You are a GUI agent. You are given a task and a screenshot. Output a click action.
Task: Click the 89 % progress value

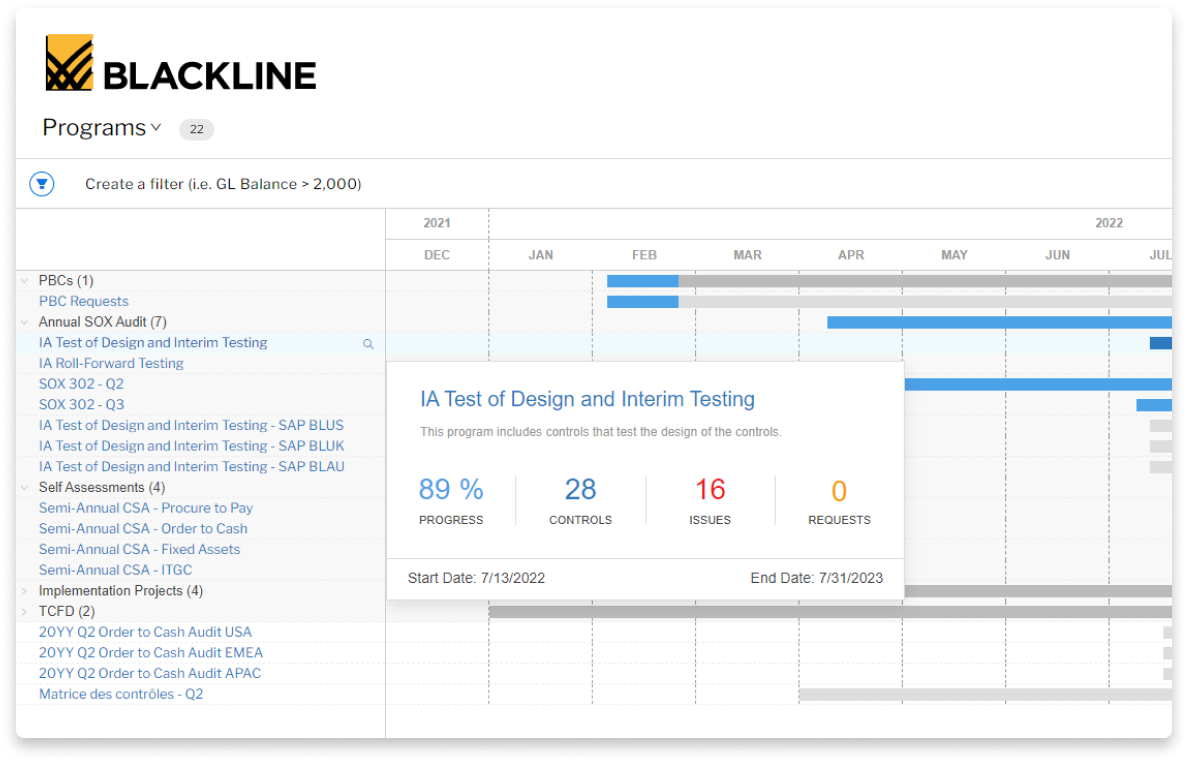coord(451,489)
